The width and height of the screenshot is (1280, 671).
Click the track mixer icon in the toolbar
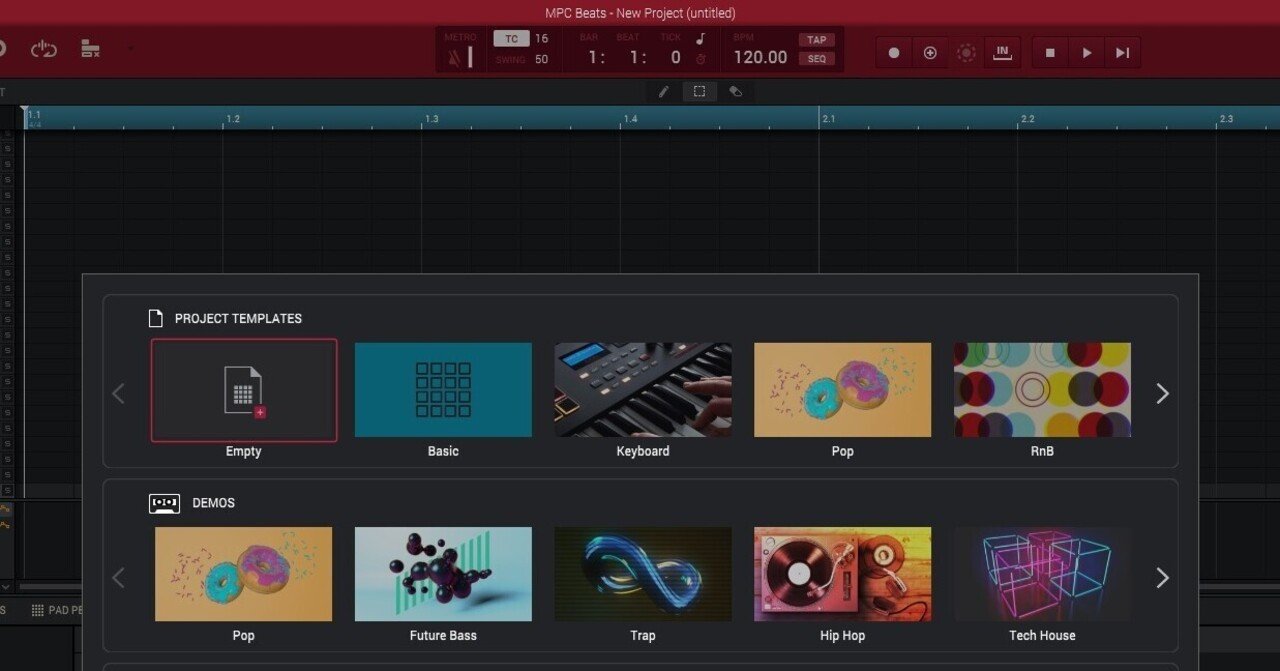tap(90, 49)
